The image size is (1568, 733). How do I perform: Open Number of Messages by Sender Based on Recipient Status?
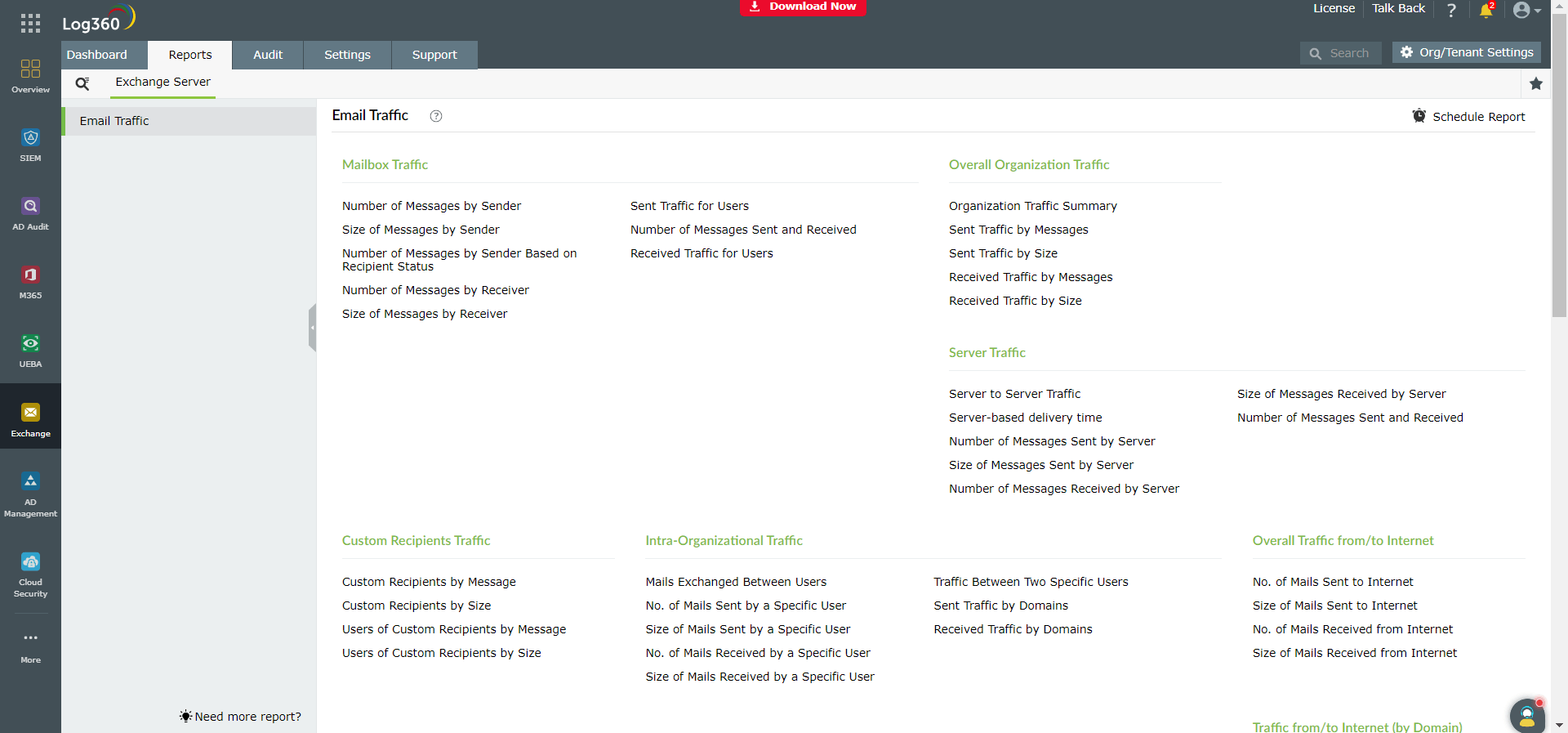(x=460, y=260)
